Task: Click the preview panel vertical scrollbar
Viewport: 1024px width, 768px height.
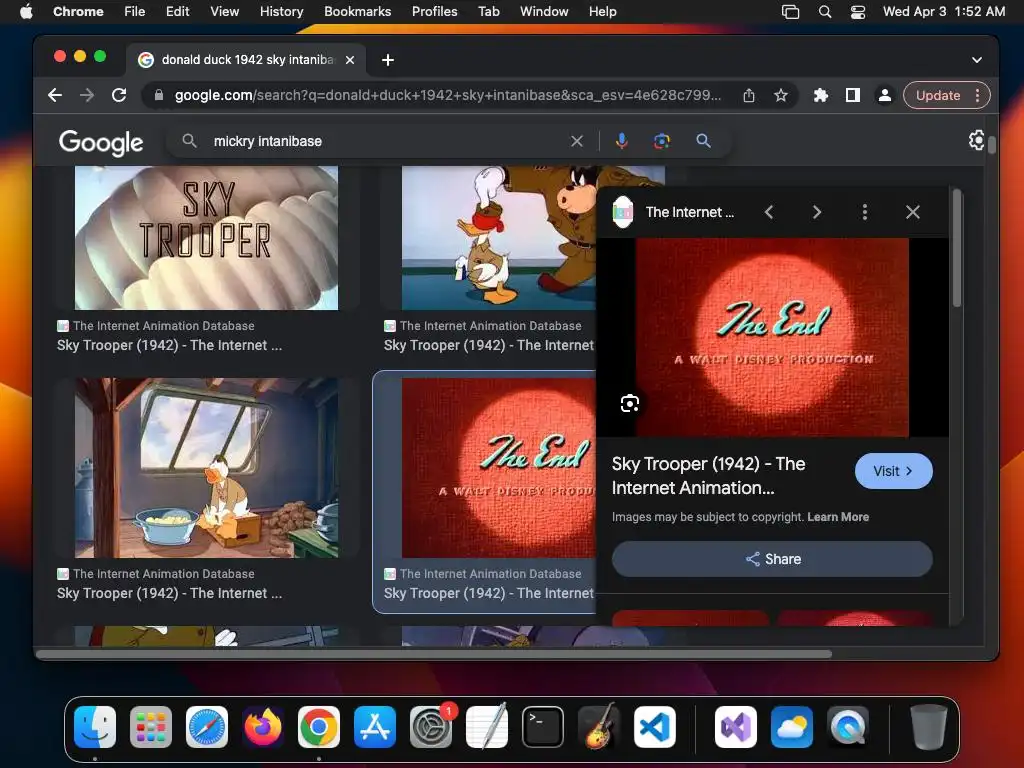Action: coord(957,248)
